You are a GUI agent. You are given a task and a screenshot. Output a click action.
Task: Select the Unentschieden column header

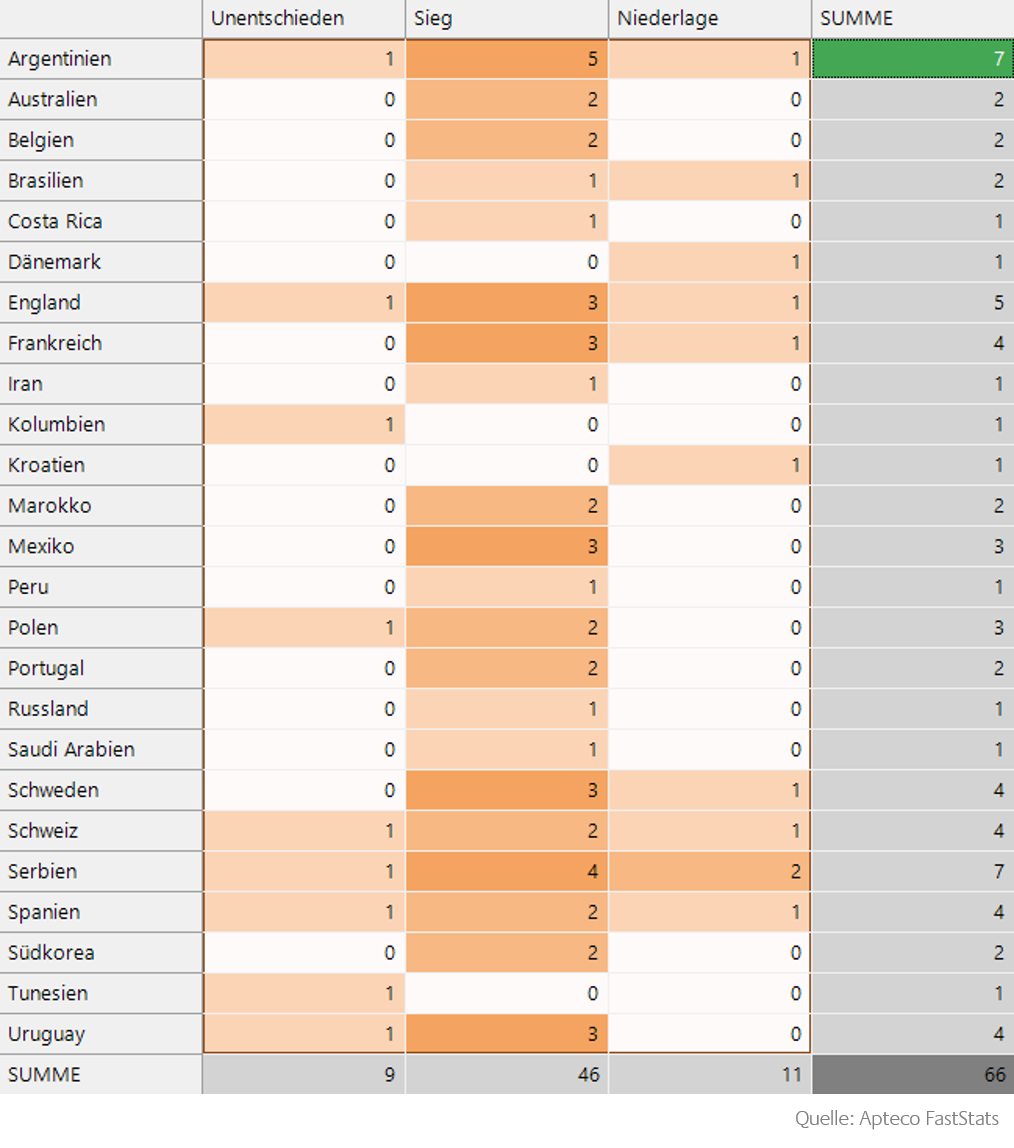pyautogui.click(x=304, y=18)
